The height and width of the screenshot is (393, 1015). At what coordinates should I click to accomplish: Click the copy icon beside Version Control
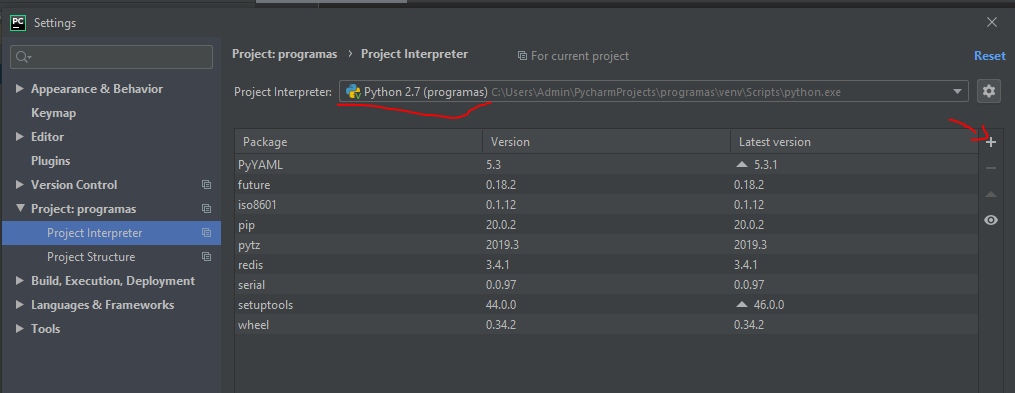[206, 185]
